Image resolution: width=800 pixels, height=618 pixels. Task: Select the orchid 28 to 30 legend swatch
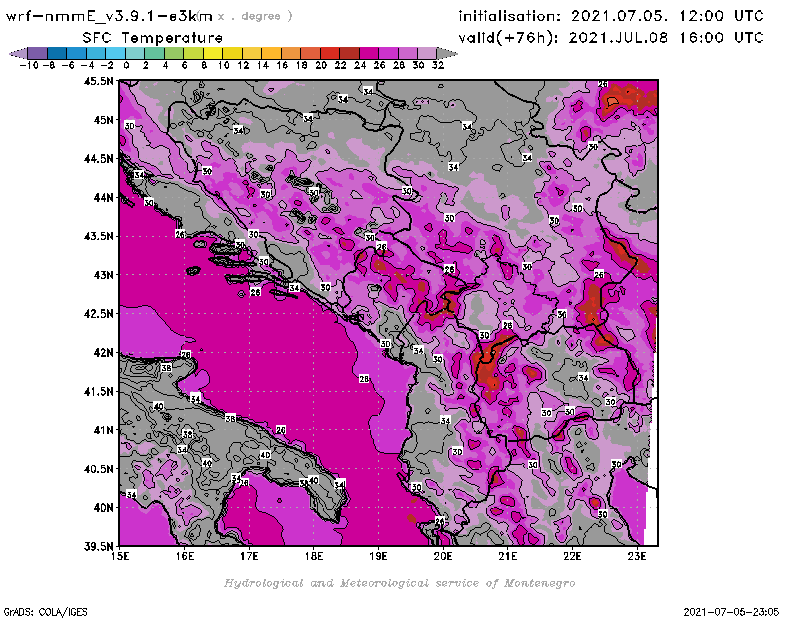pyautogui.click(x=408, y=53)
